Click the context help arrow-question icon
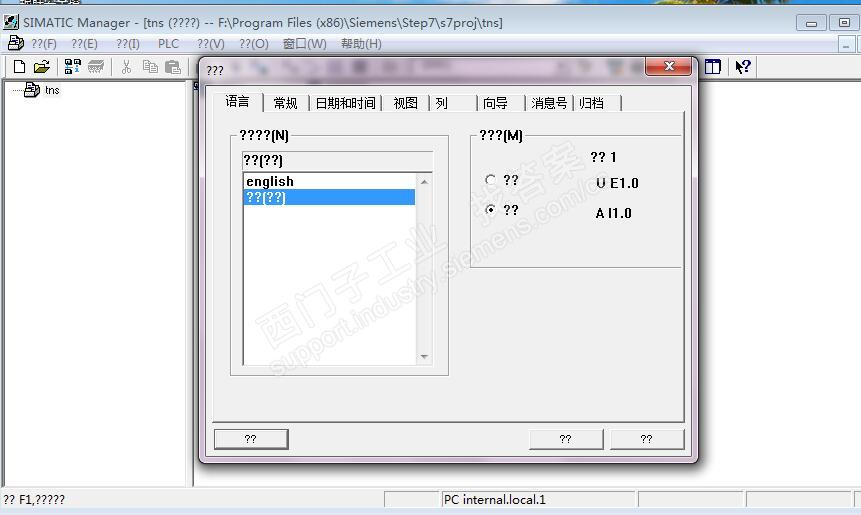 [x=743, y=67]
